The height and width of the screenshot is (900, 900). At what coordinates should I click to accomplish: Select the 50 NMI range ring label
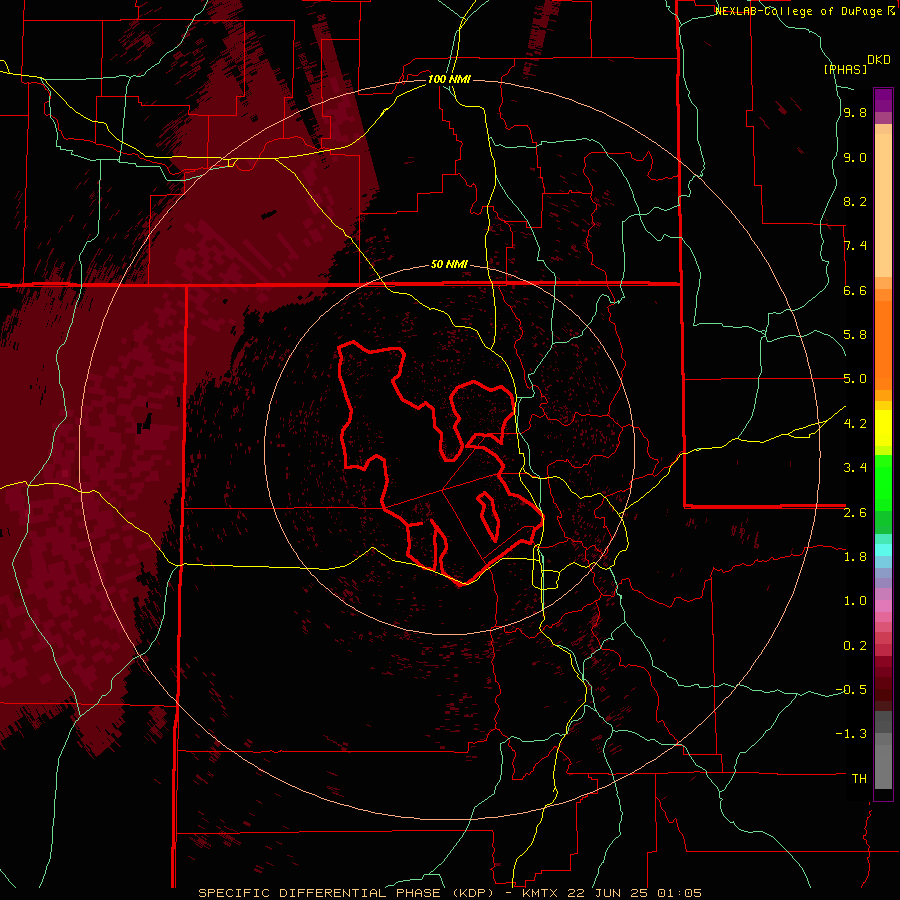tap(449, 264)
